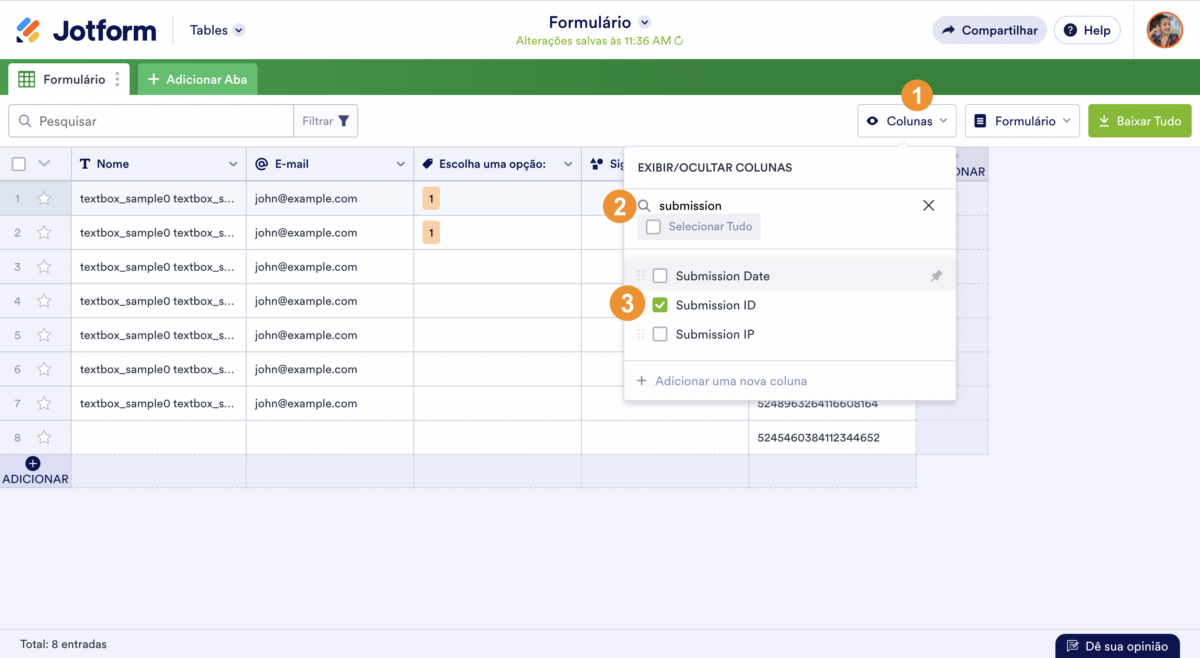
Task: Star the entry in row 4
Action: pyautogui.click(x=44, y=301)
